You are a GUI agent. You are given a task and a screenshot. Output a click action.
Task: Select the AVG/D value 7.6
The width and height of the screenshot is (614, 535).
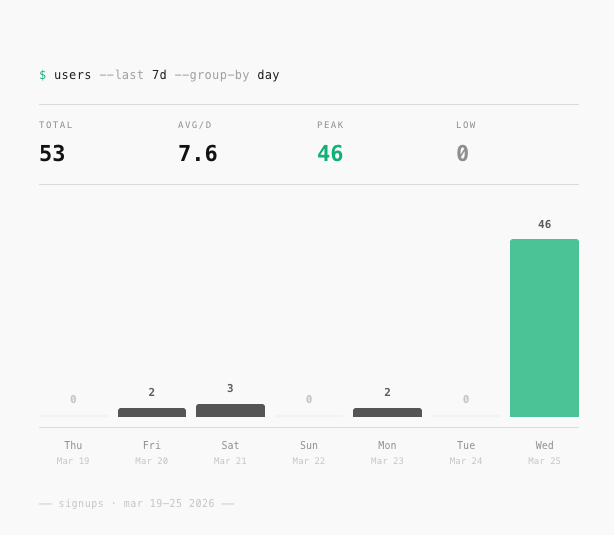[197, 153]
